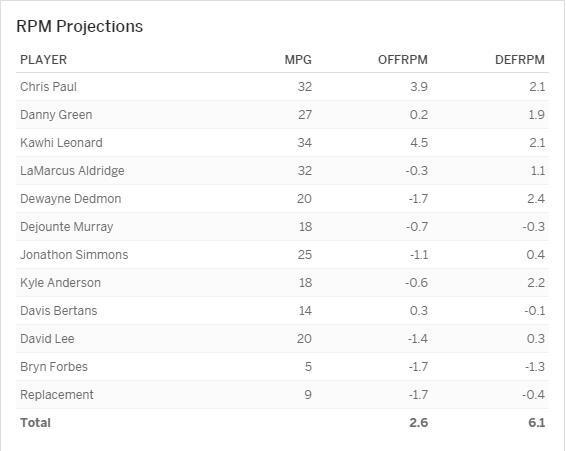Screen dimensions: 566x451
Task: Click Kyle Anderson in the table
Action: (60, 283)
